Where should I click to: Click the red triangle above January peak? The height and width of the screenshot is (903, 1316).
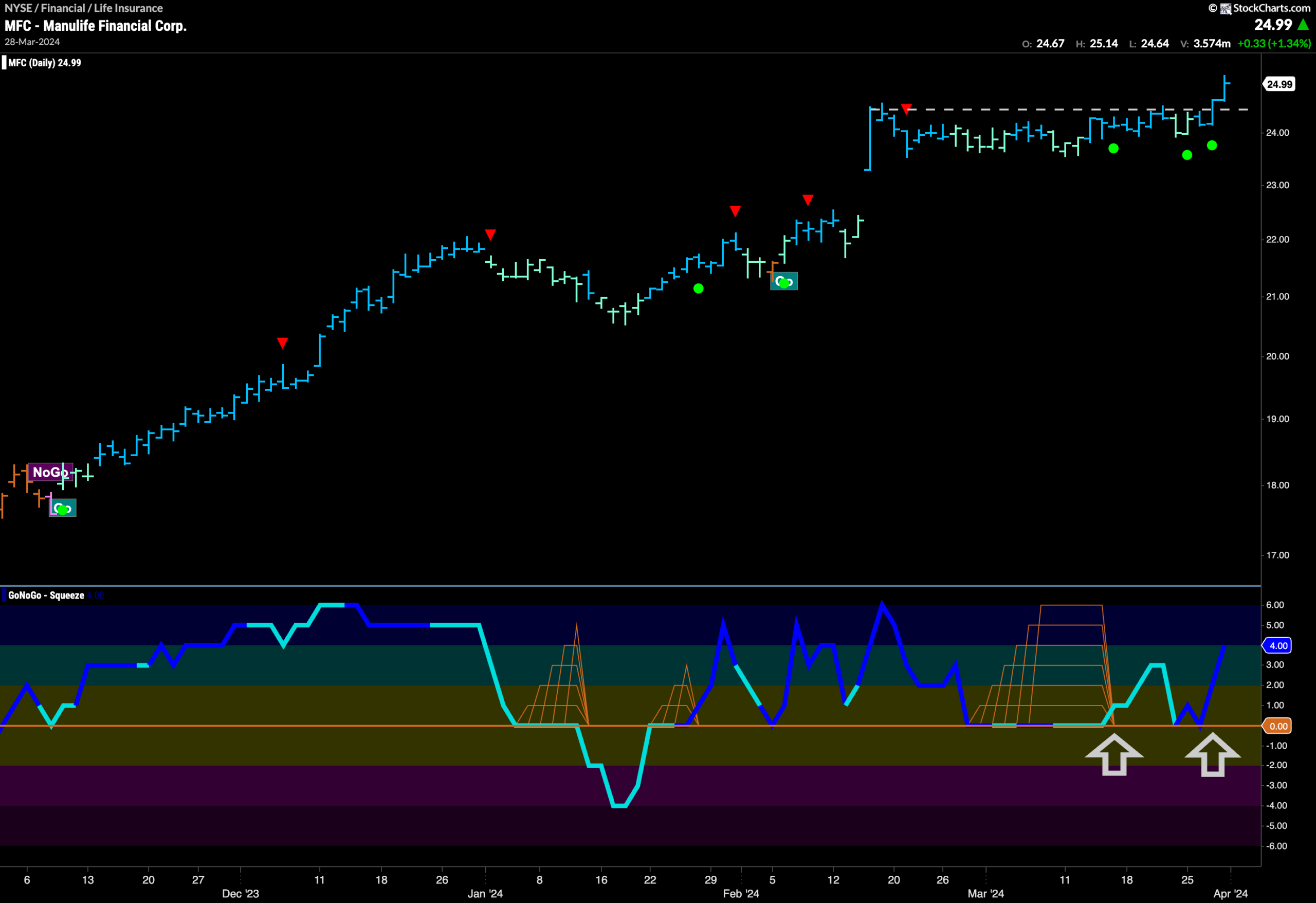490,234
